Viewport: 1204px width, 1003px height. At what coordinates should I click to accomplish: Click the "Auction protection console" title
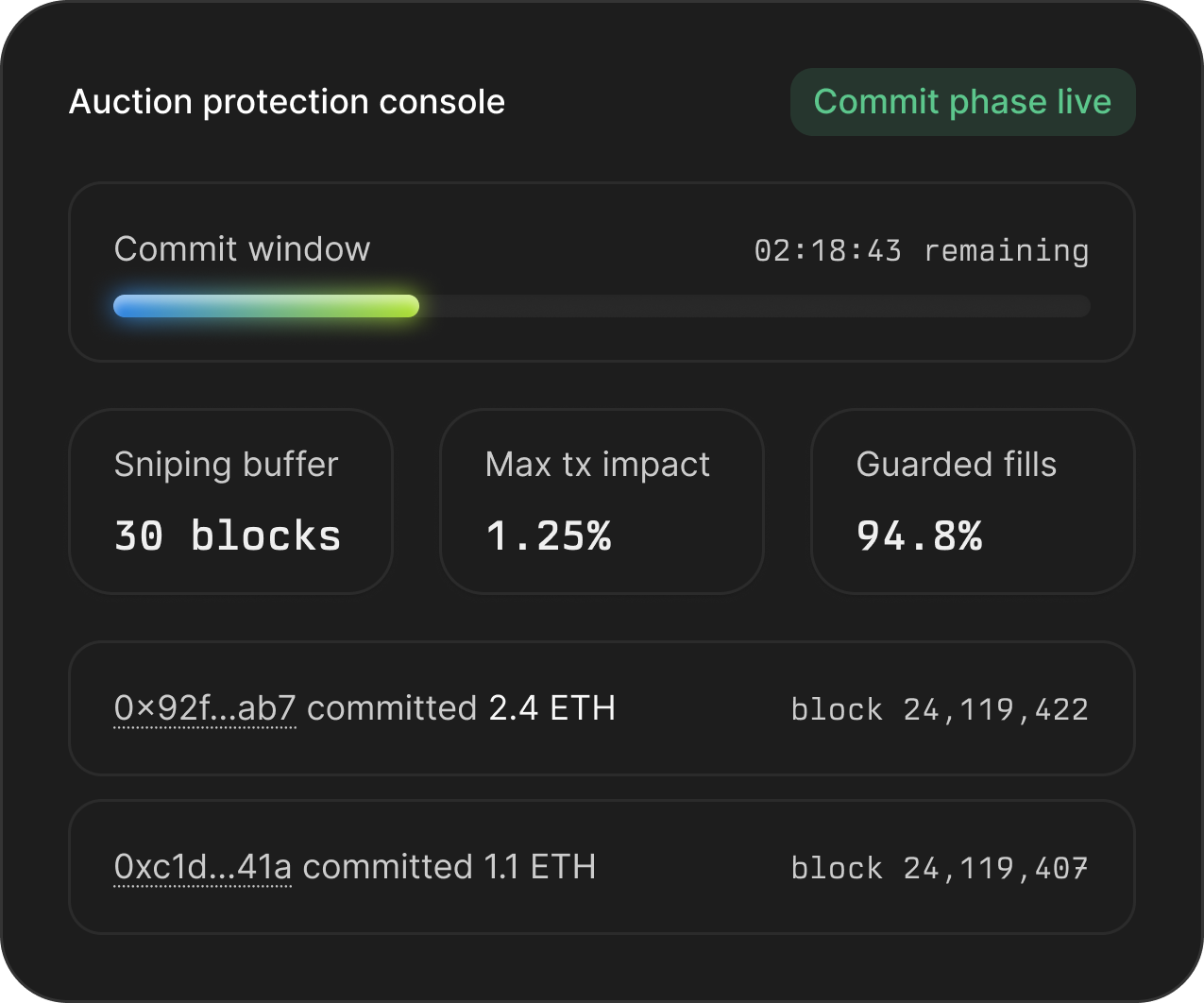pyautogui.click(x=287, y=102)
